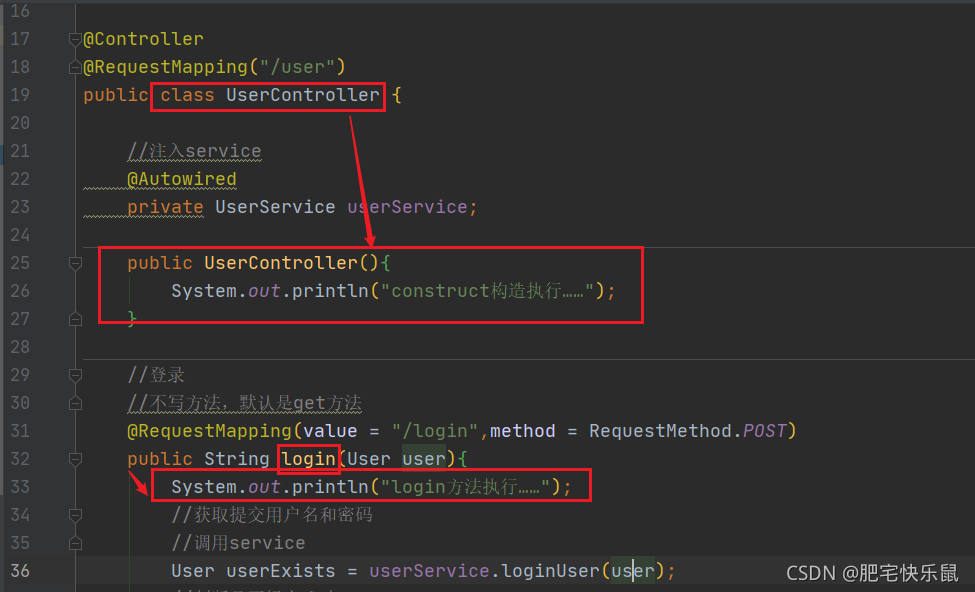
Task: Click the //调用service comment
Action: click(x=238, y=543)
